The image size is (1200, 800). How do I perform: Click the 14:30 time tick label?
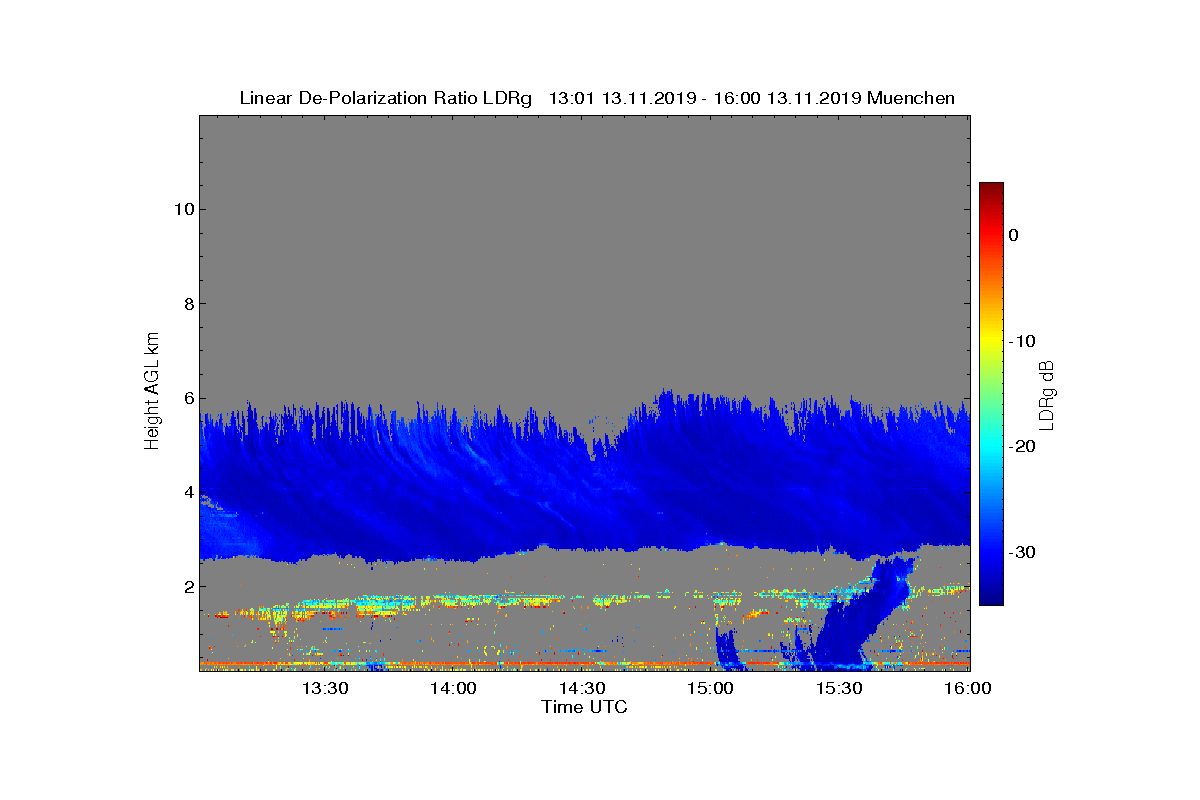click(x=582, y=688)
